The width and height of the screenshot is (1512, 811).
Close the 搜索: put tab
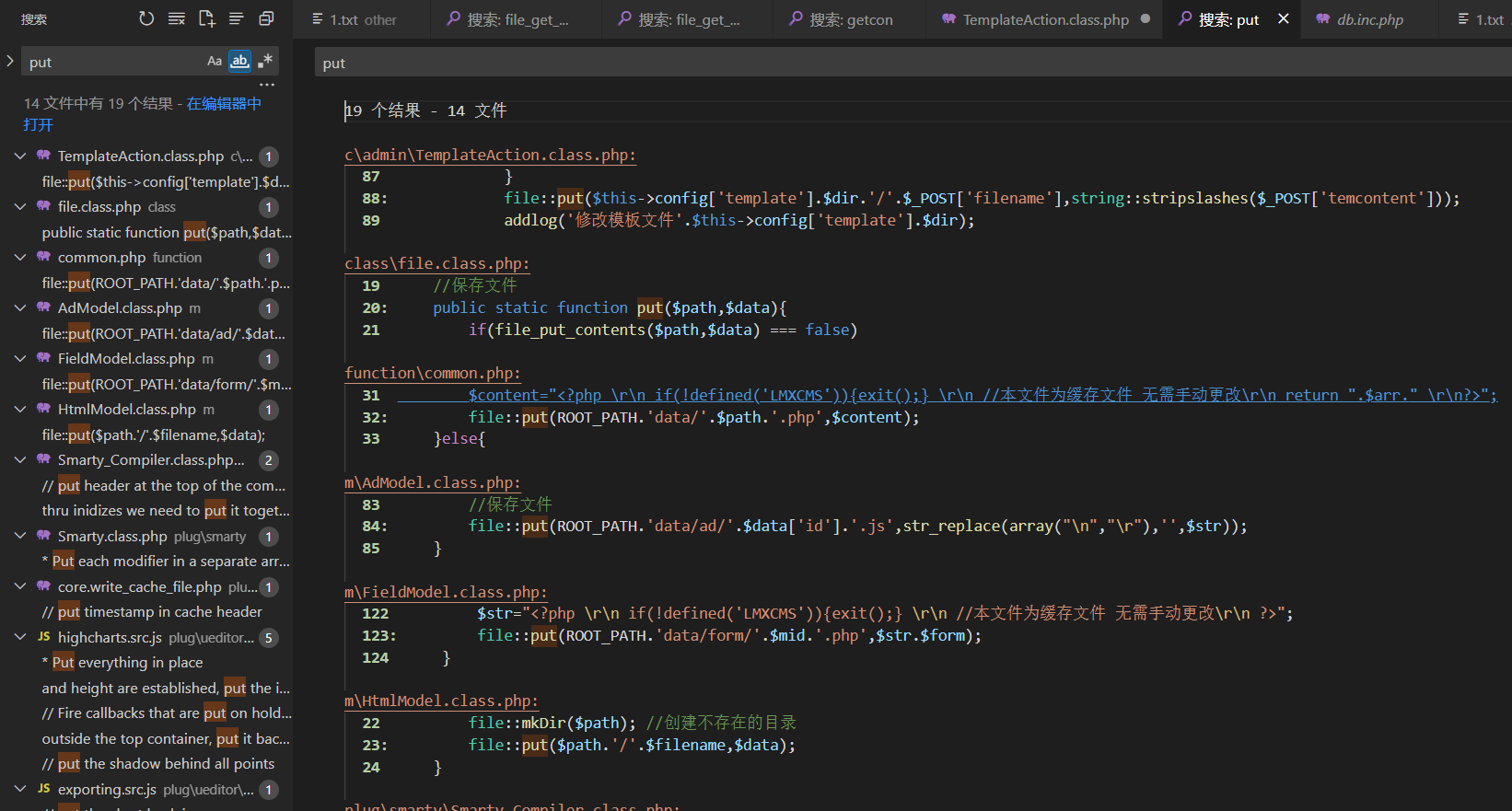1284,18
